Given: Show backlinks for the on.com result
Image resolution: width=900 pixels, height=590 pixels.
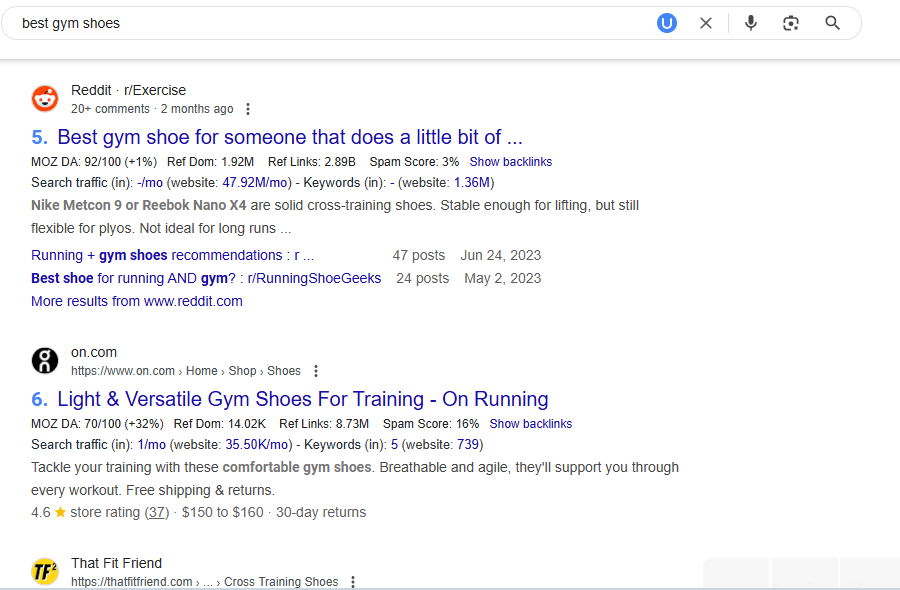Looking at the screenshot, I should pos(531,424).
